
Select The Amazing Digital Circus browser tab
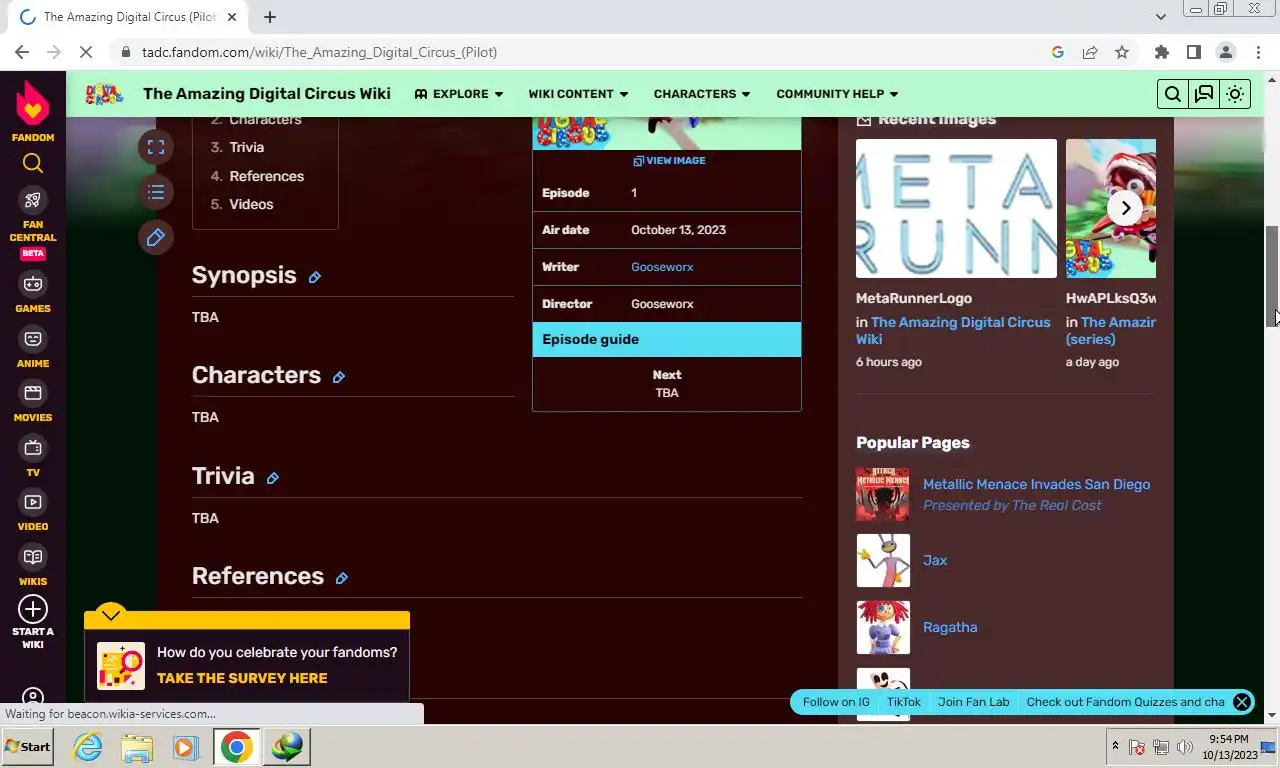[130, 17]
